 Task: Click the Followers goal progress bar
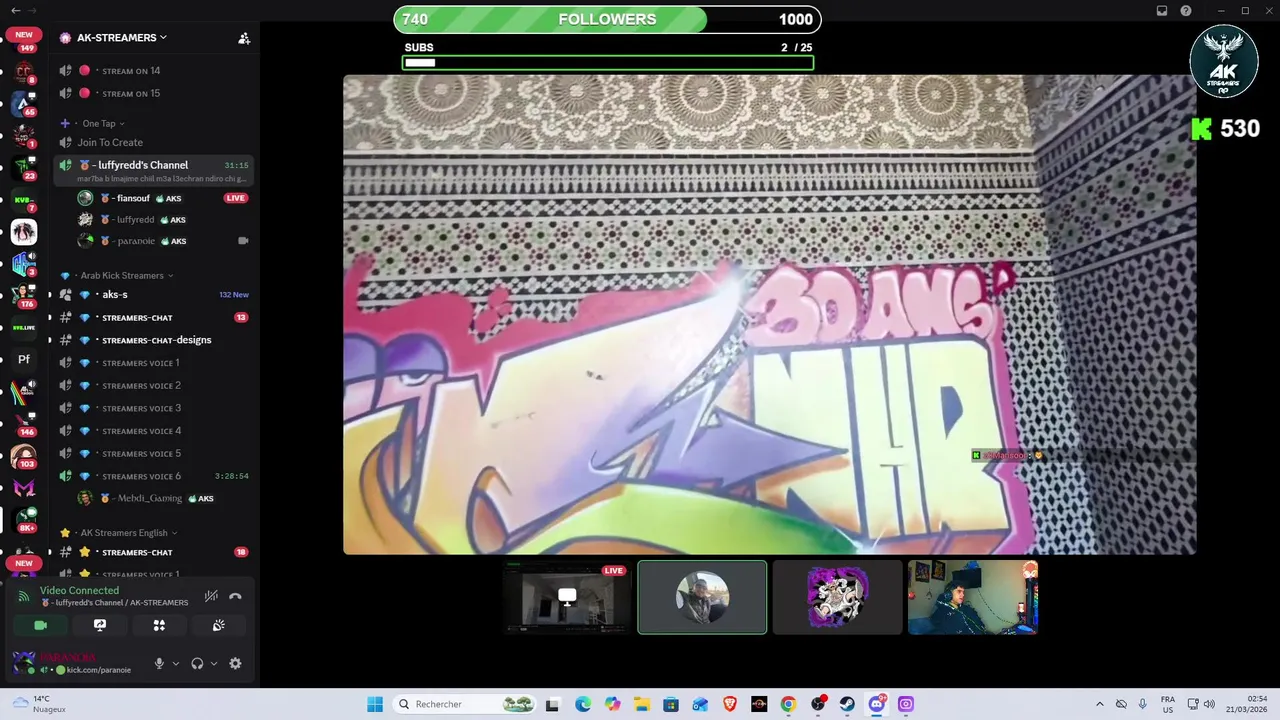(x=608, y=19)
